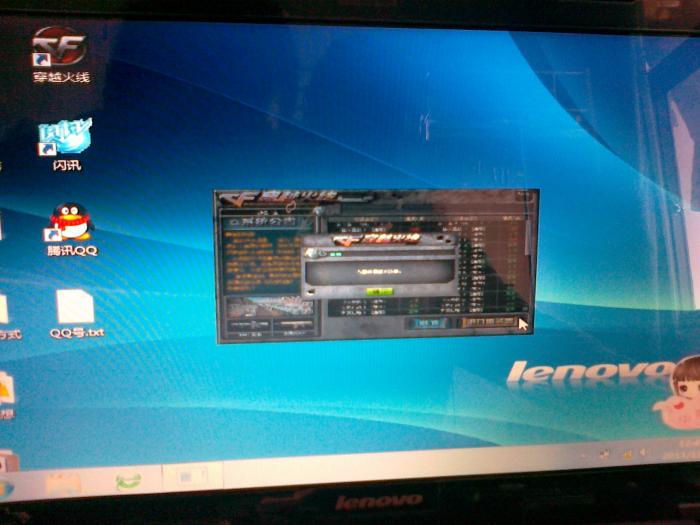Open the Windows Explorer taskbar icon

(62, 484)
